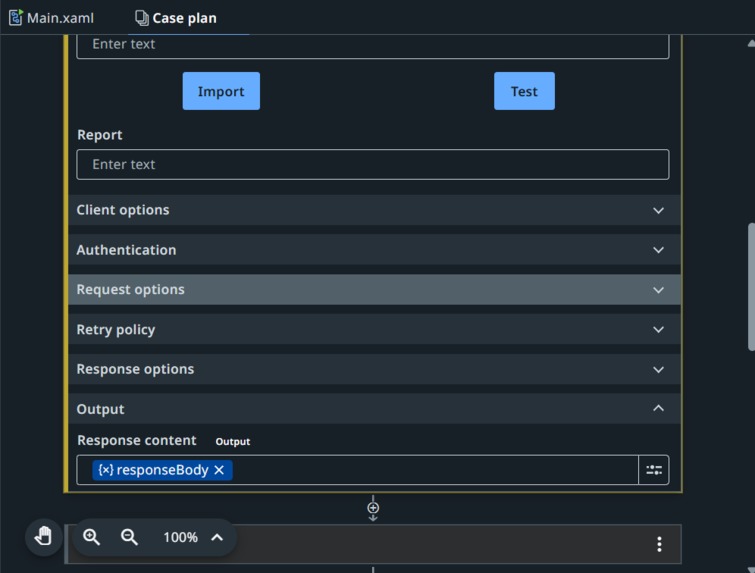Viewport: 755px width, 573px height.
Task: Open the collapsed activity's three-dot menu
Action: pyautogui.click(x=659, y=544)
